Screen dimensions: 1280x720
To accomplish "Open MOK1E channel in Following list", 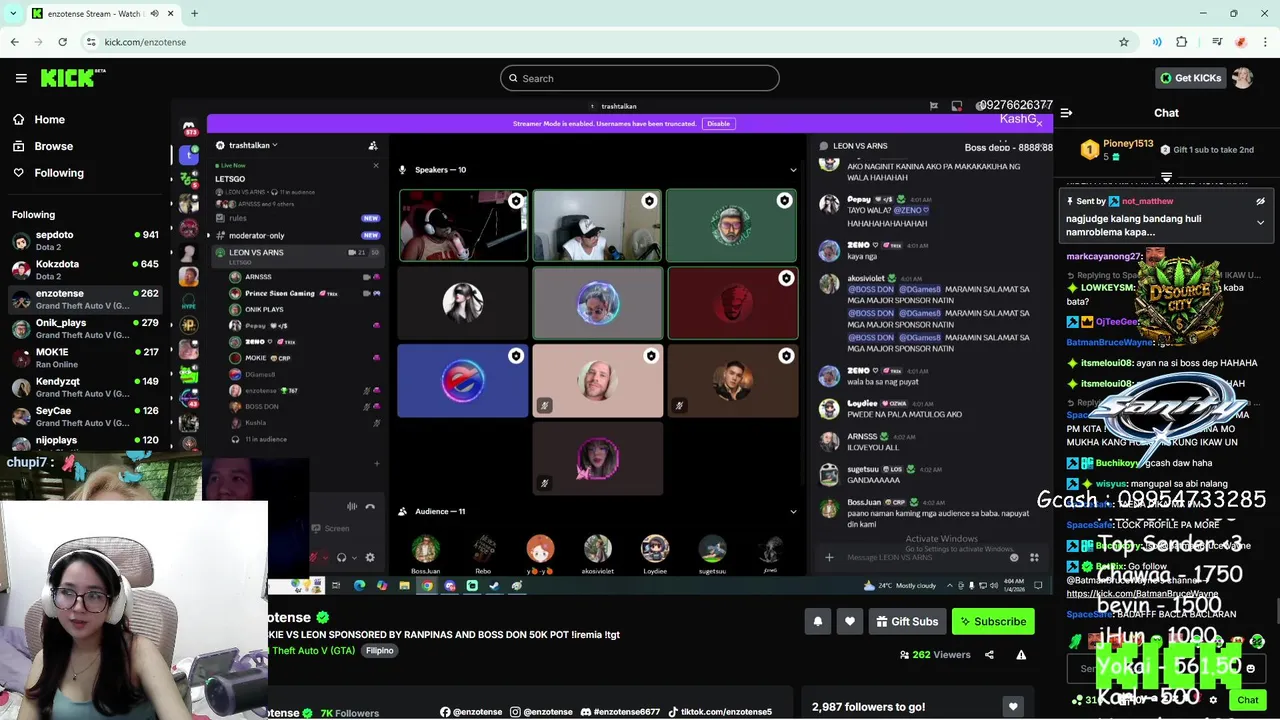I will 85,358.
